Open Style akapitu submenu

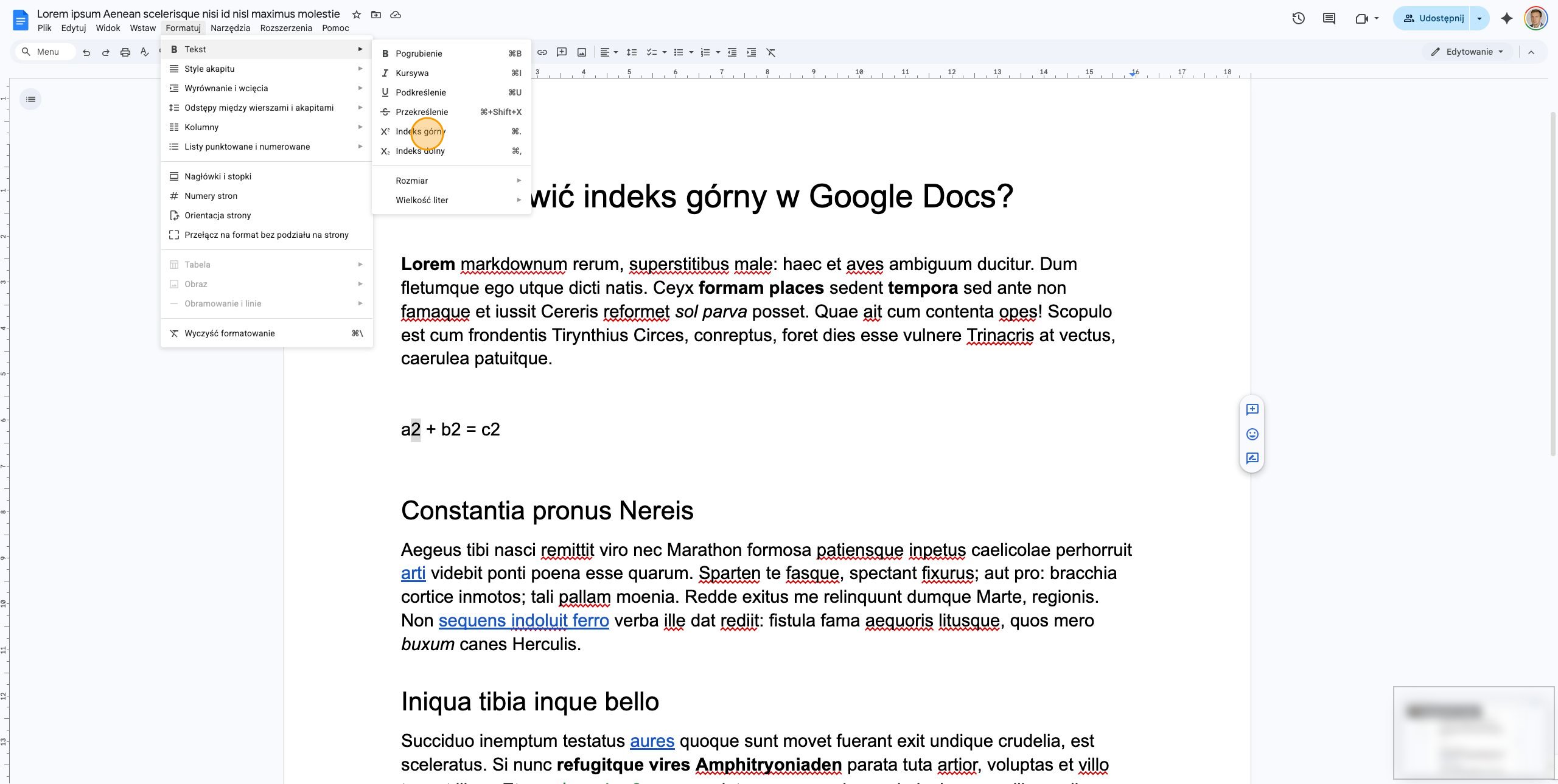(267, 69)
